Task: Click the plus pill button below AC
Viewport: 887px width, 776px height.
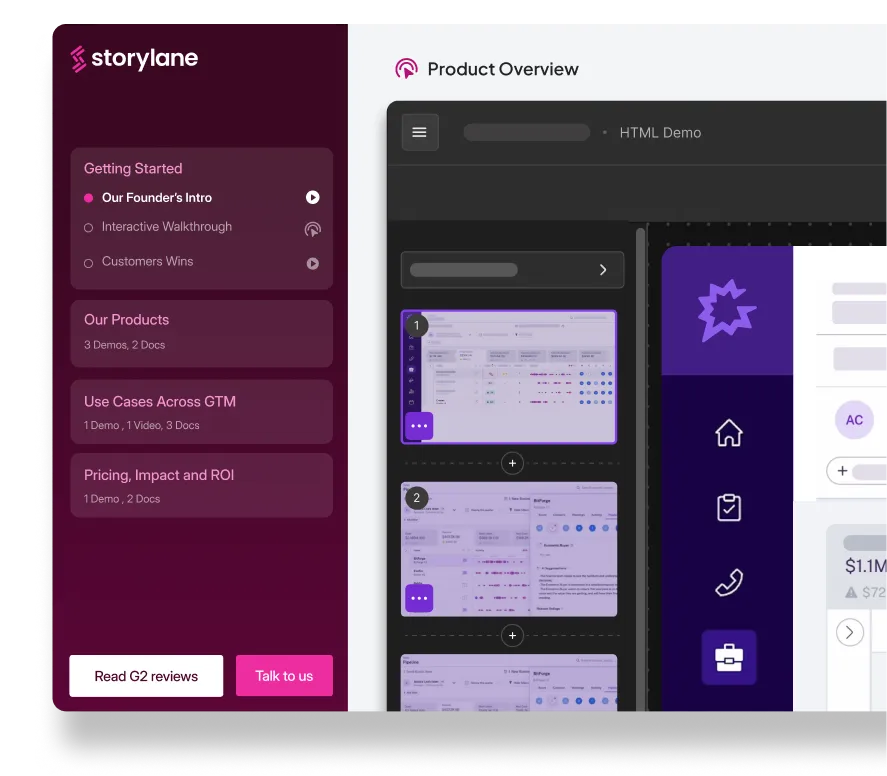Action: pyautogui.click(x=856, y=471)
